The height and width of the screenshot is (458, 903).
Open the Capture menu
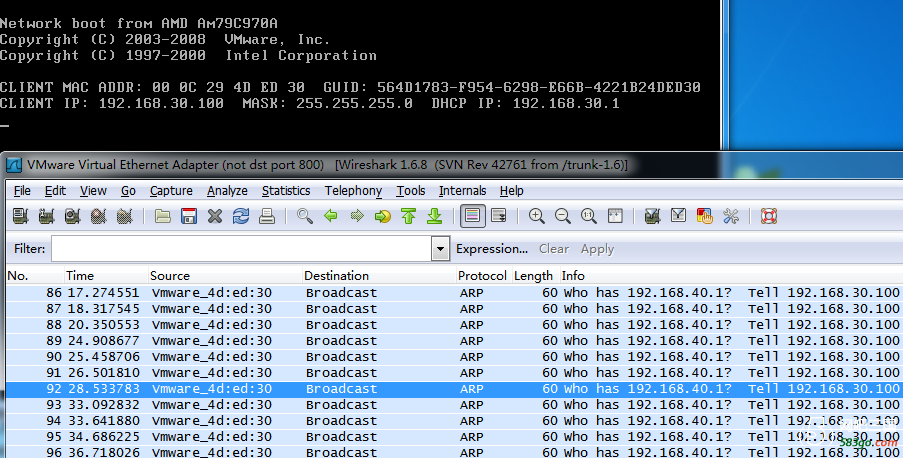[171, 191]
